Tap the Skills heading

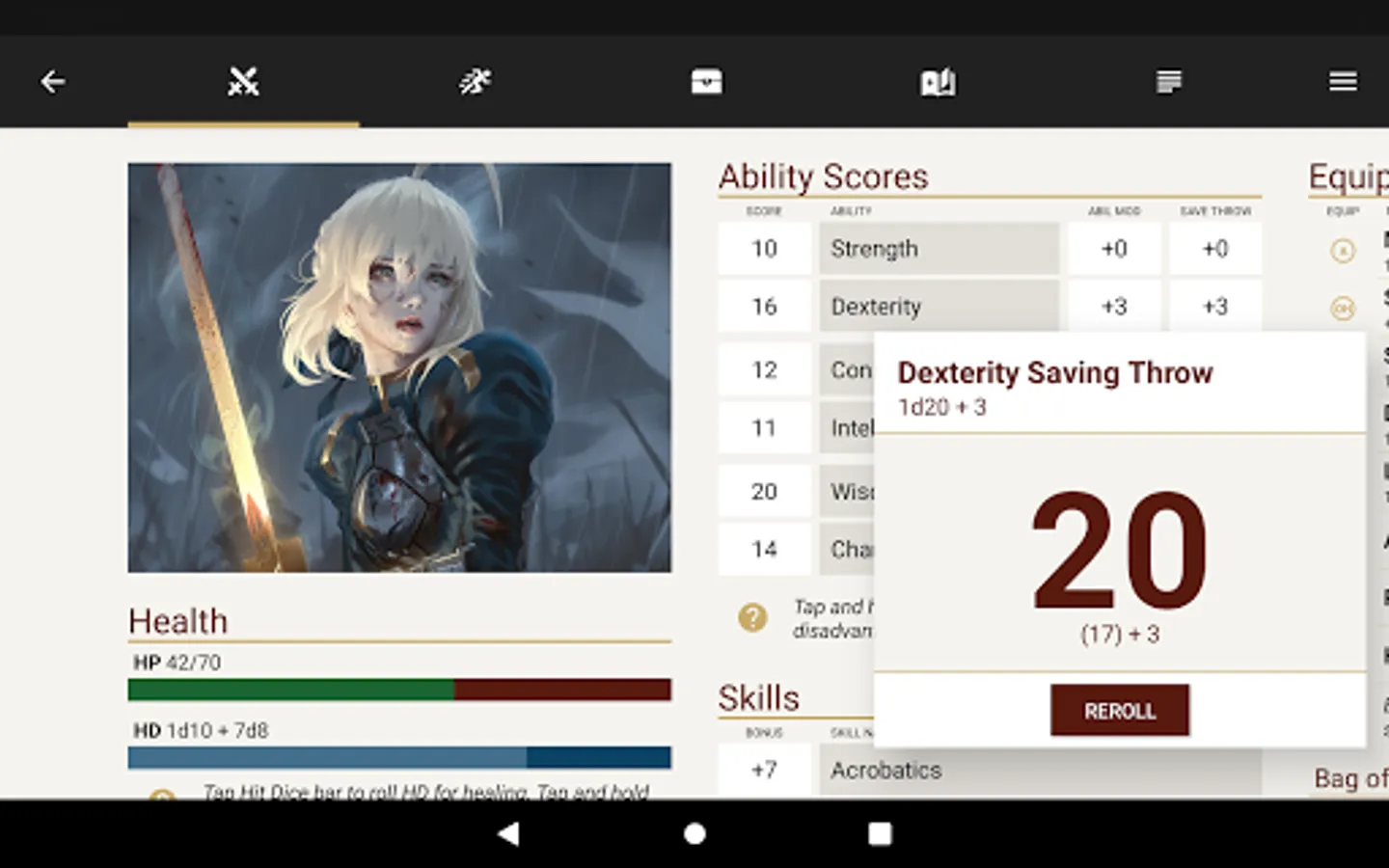[x=759, y=697]
